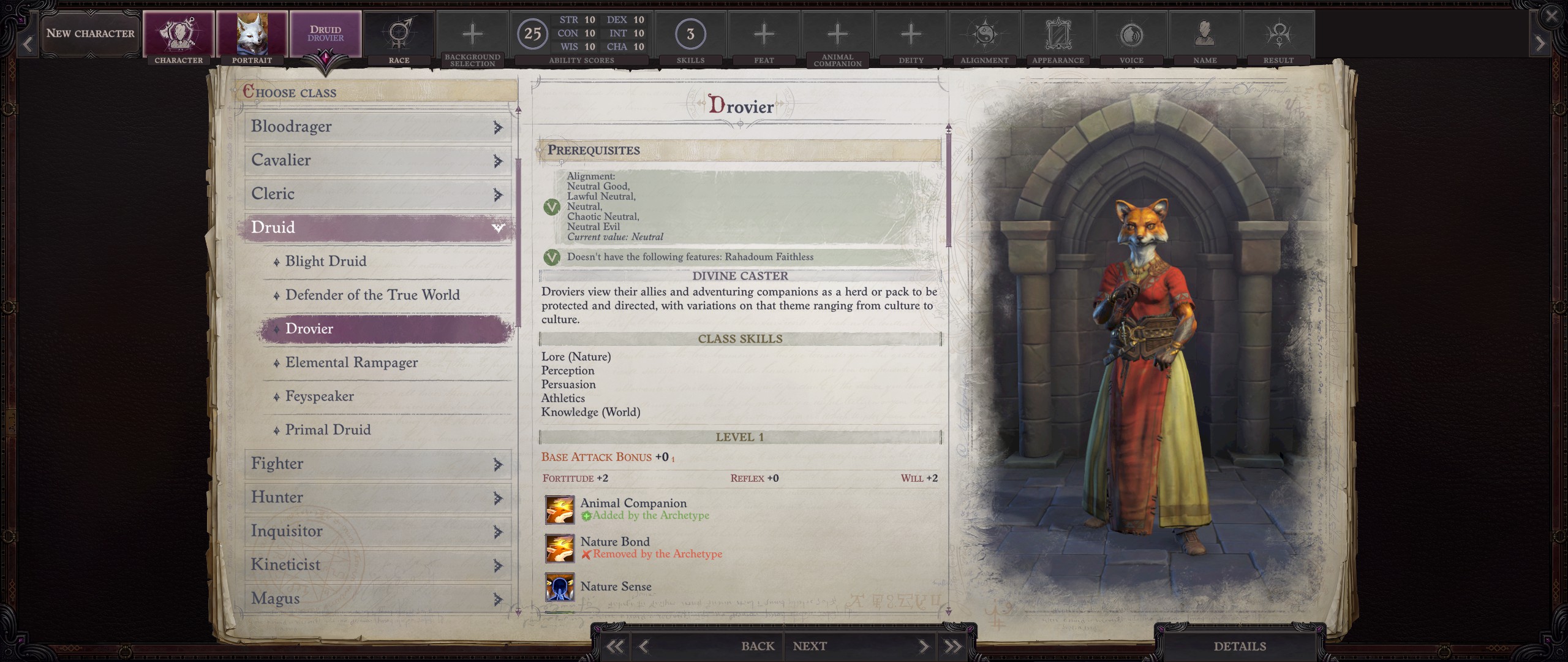Open the Deity step icon
The height and width of the screenshot is (662, 1568).
coord(911,34)
